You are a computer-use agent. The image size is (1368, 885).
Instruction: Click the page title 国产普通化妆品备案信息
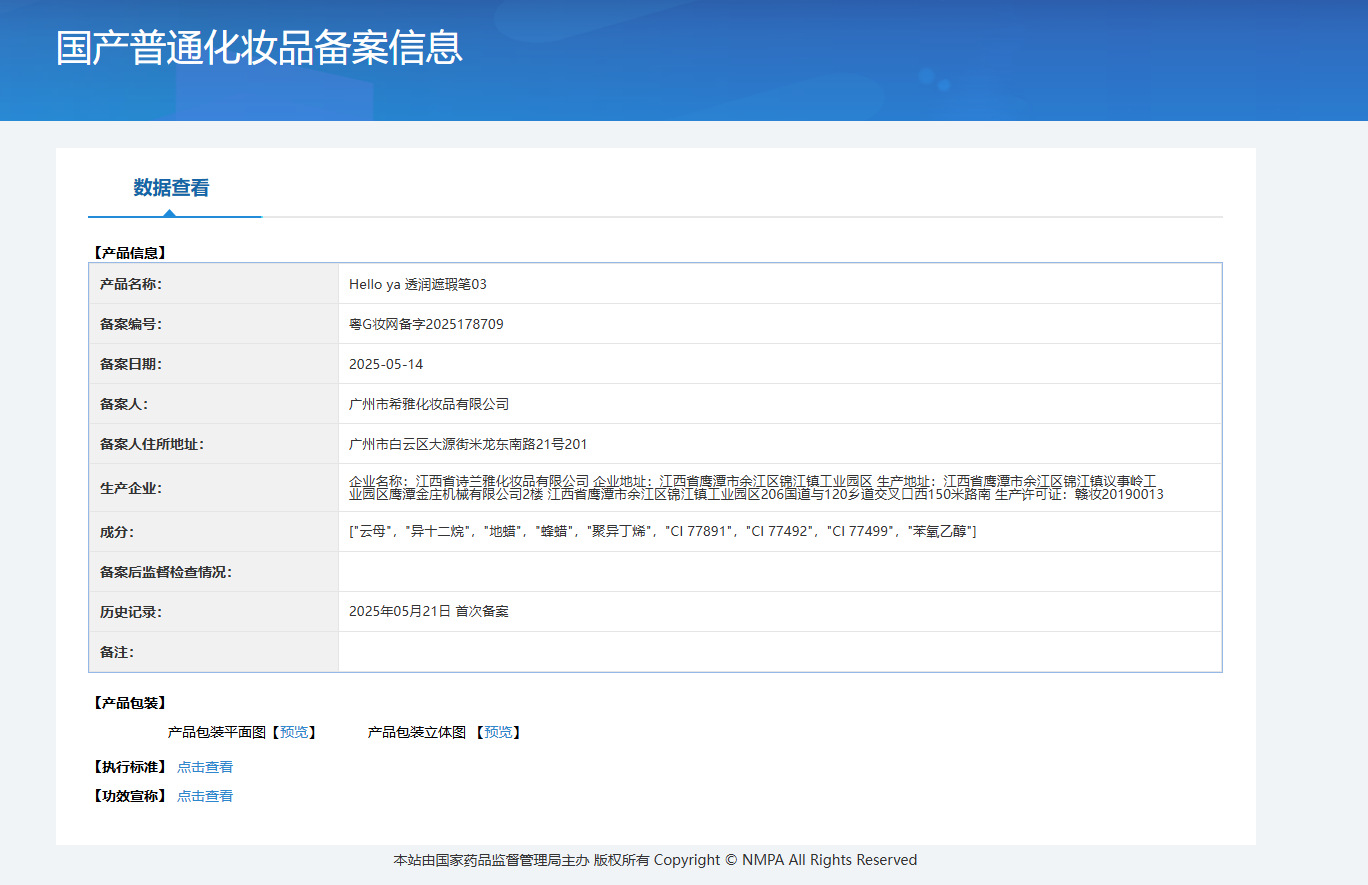tap(259, 48)
